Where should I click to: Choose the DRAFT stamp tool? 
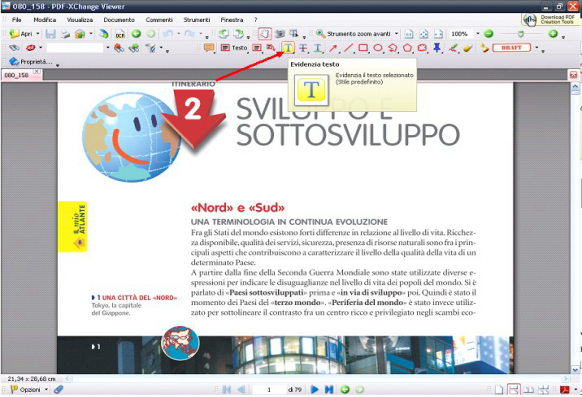pos(511,48)
